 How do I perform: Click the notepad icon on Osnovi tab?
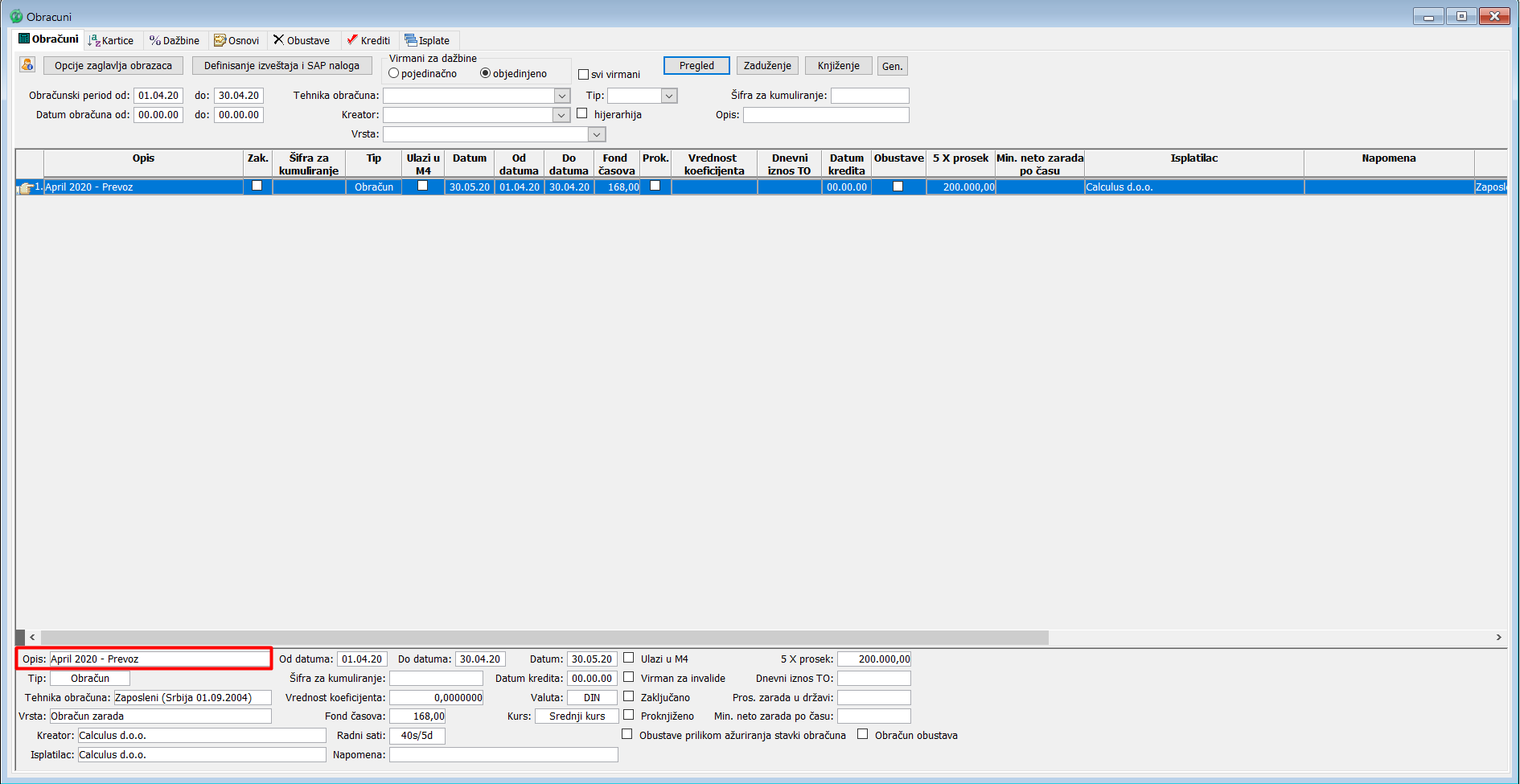coord(220,40)
